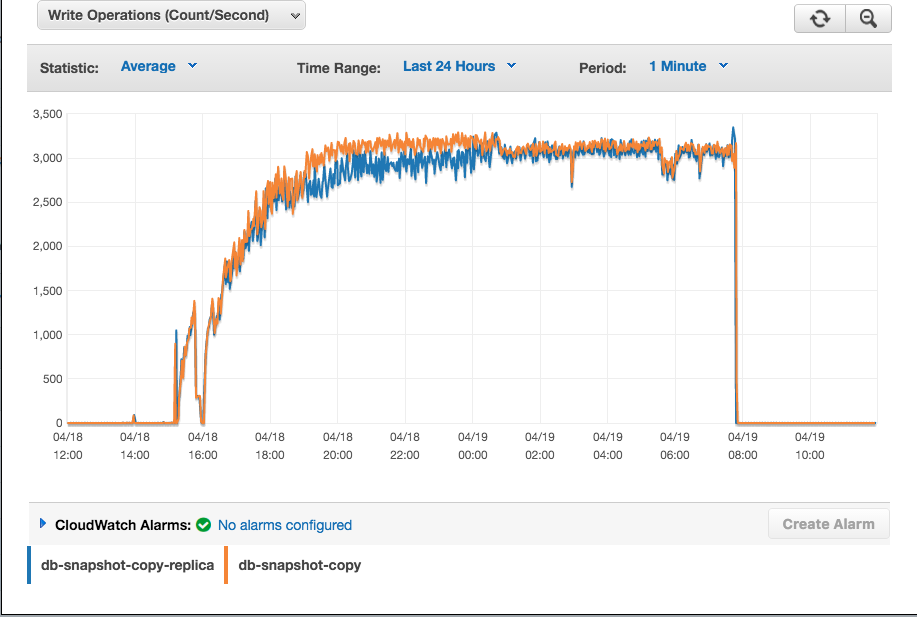
Task: Click the magnifier zoom icon
Action: [868, 19]
